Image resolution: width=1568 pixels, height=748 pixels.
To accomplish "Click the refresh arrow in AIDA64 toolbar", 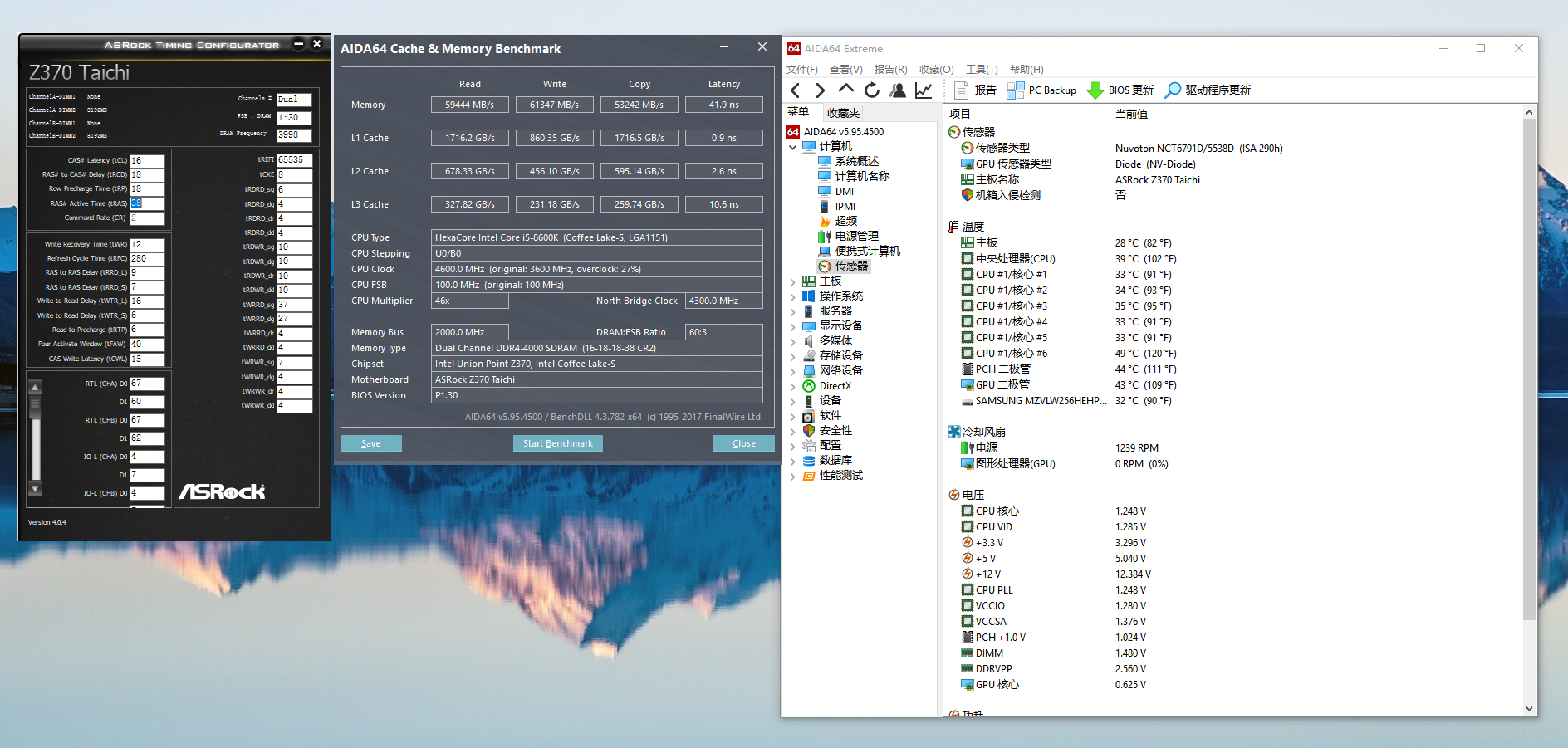I will tap(870, 90).
